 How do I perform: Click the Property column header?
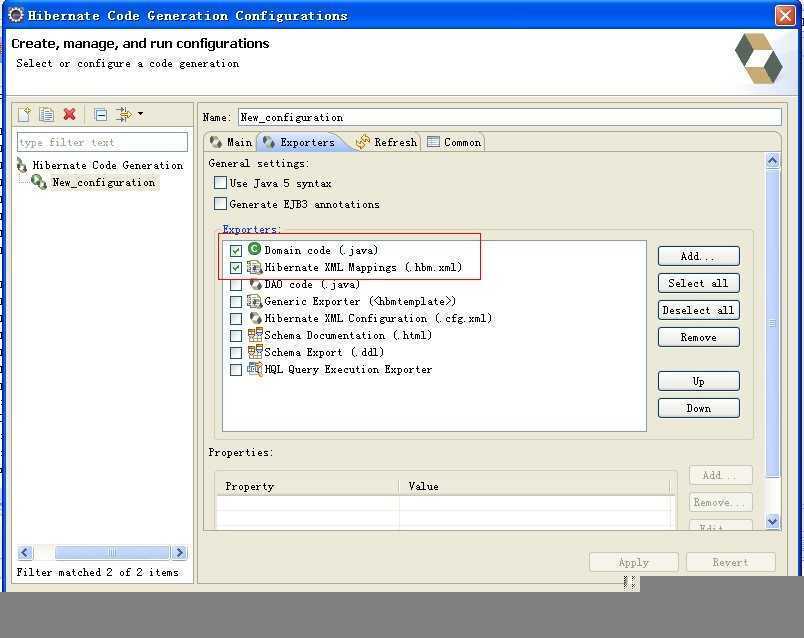coord(307,486)
